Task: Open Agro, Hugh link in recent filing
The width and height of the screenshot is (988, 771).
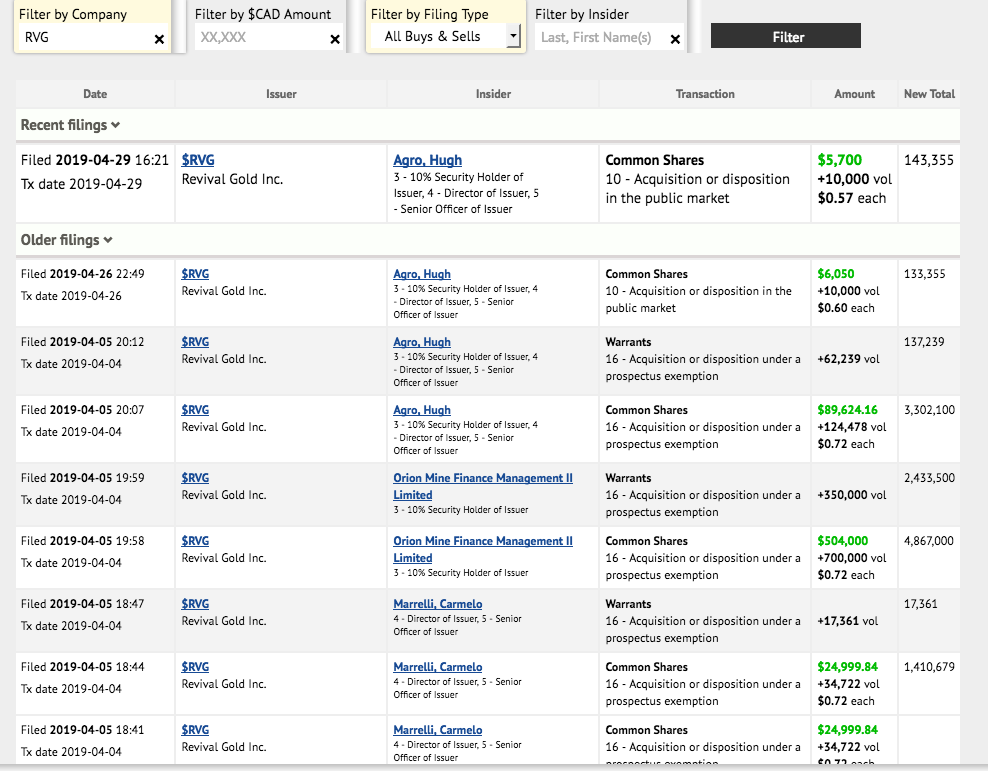Action: click(x=427, y=160)
